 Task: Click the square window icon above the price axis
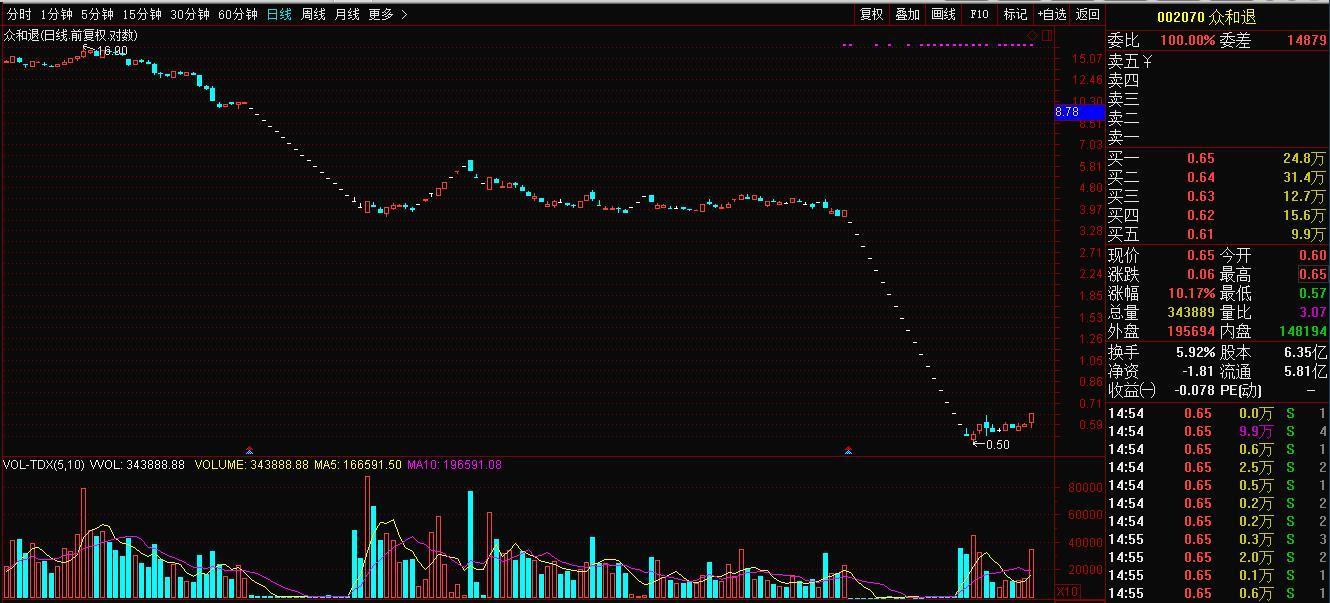click(1047, 35)
